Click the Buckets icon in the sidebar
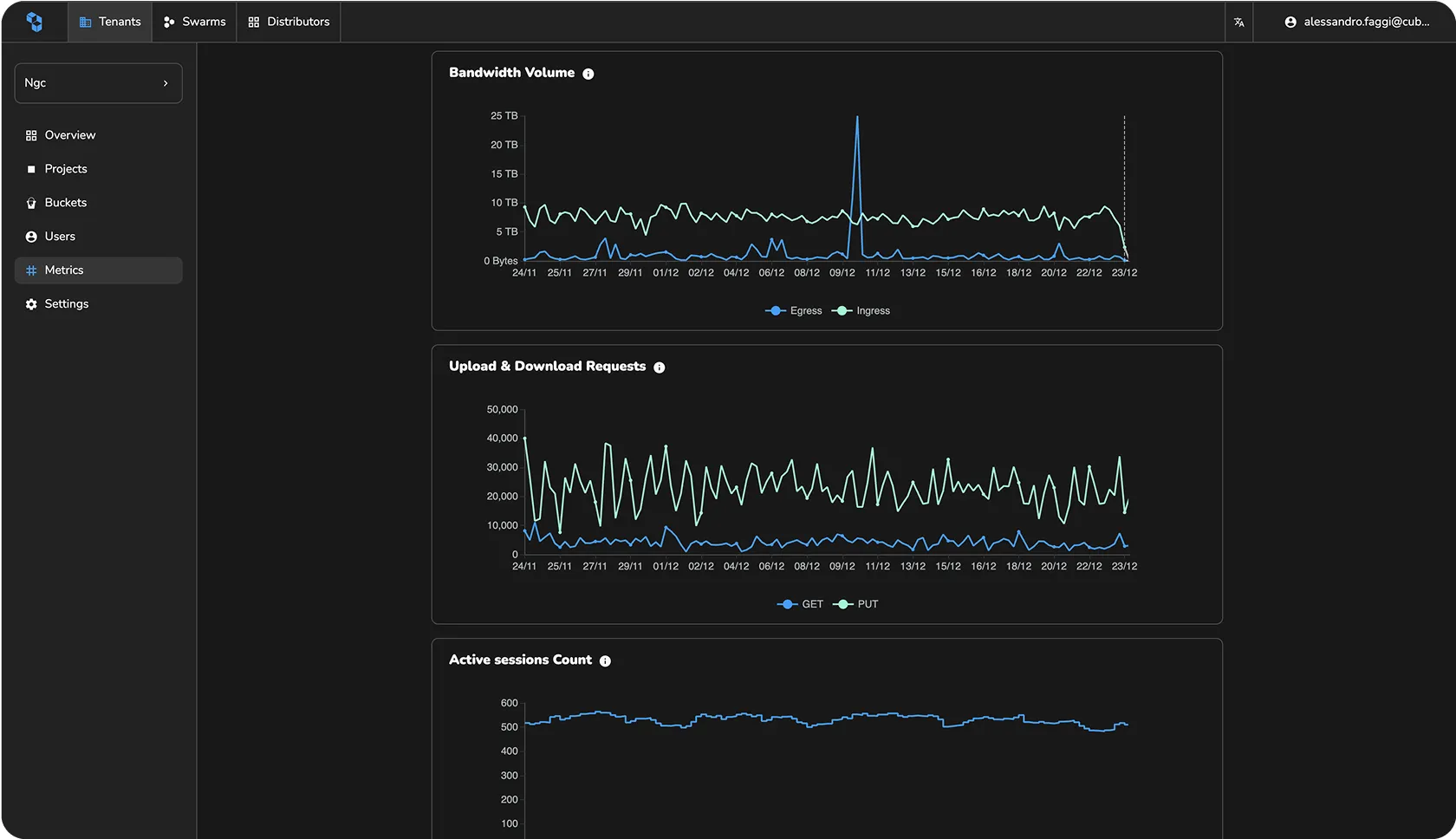 29,202
